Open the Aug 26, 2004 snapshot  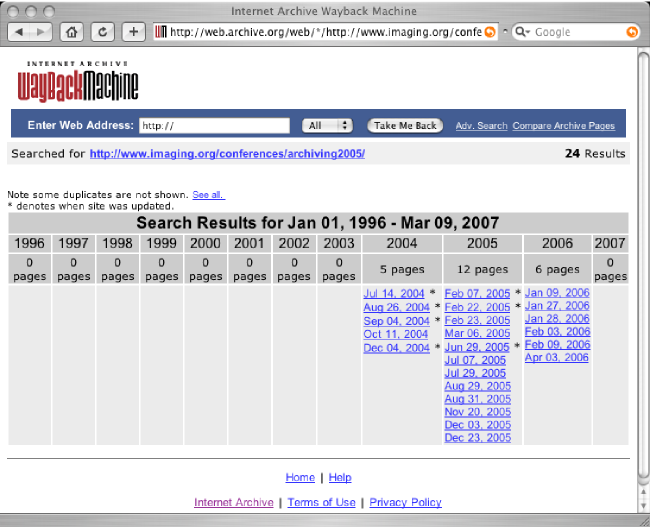[396, 308]
